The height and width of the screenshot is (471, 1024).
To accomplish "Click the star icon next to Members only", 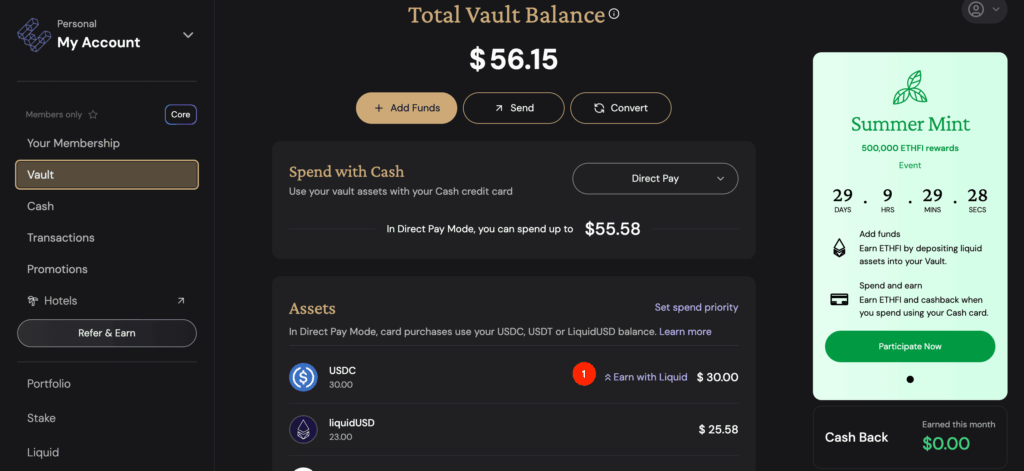I will (x=93, y=115).
